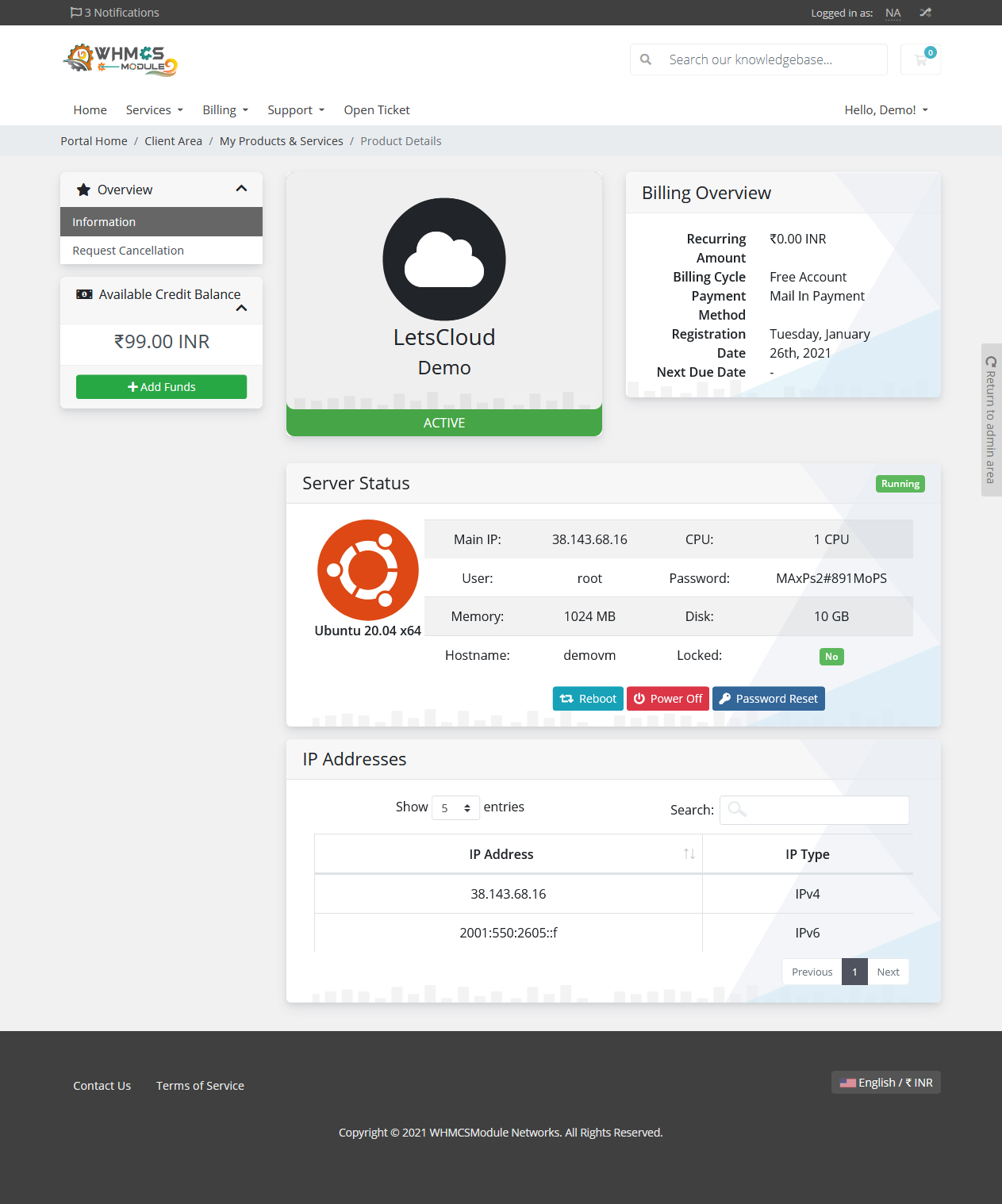Click the IP Type column header

[x=808, y=854]
